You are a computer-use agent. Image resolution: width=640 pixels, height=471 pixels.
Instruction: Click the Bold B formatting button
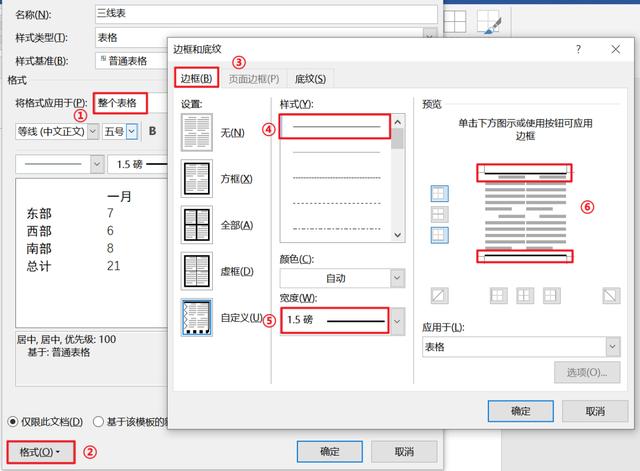tap(153, 130)
